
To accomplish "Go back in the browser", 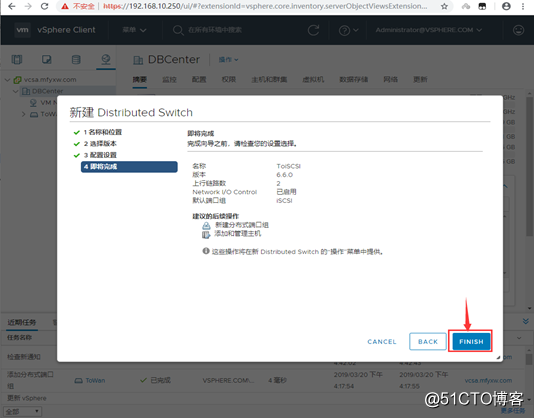I will tap(12, 6).
